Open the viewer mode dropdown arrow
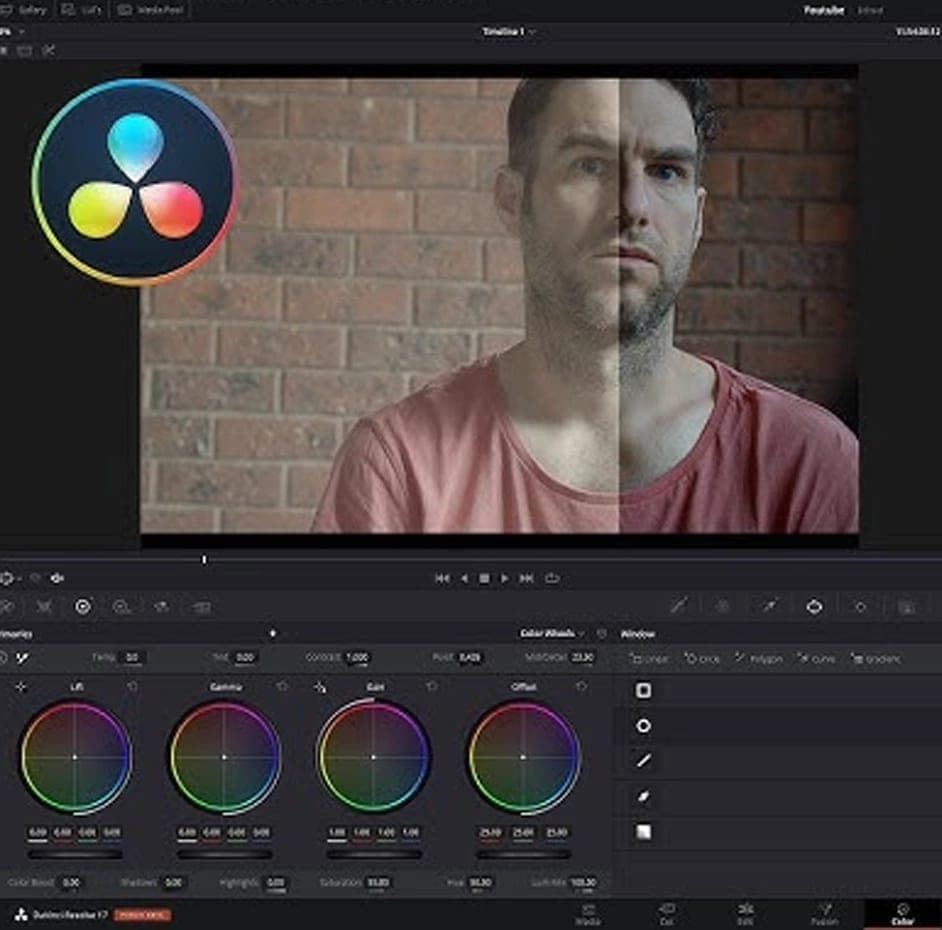This screenshot has width=942, height=930. (x=20, y=578)
